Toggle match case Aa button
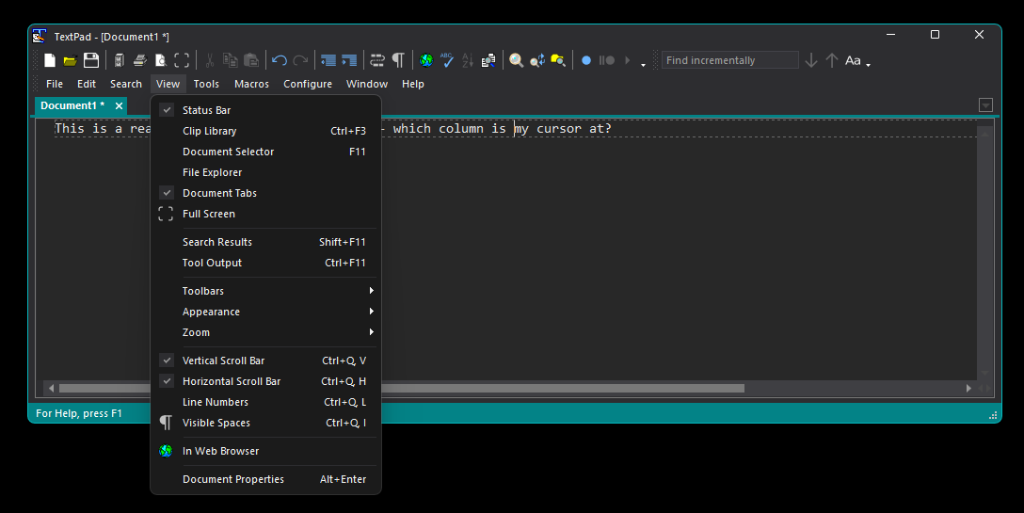Screen dimensions: 1024x513 853,60
